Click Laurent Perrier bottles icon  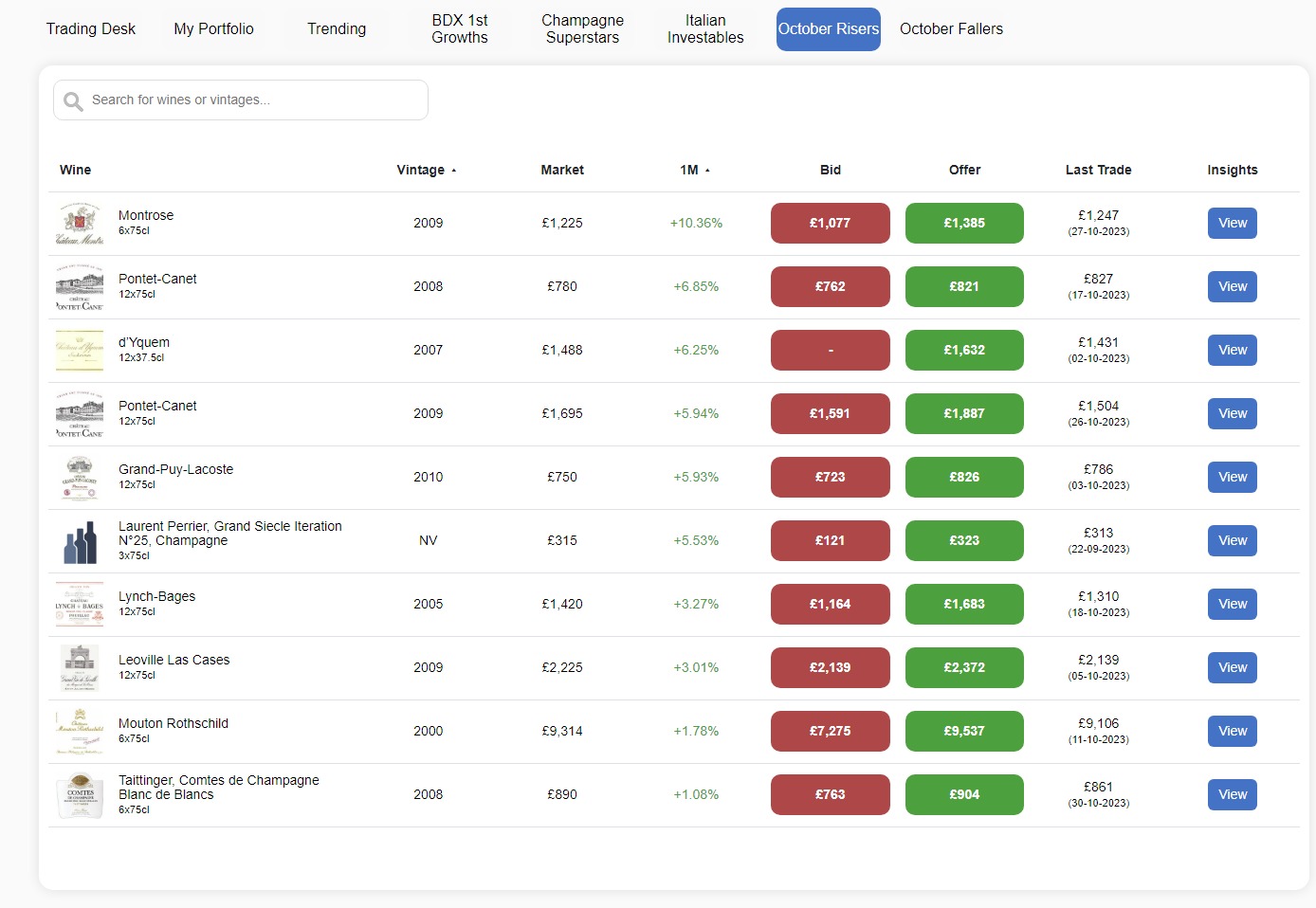pos(80,541)
